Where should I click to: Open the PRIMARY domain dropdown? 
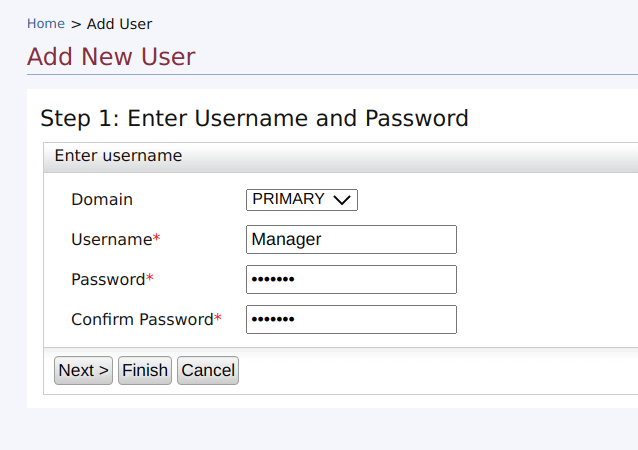pyautogui.click(x=301, y=199)
